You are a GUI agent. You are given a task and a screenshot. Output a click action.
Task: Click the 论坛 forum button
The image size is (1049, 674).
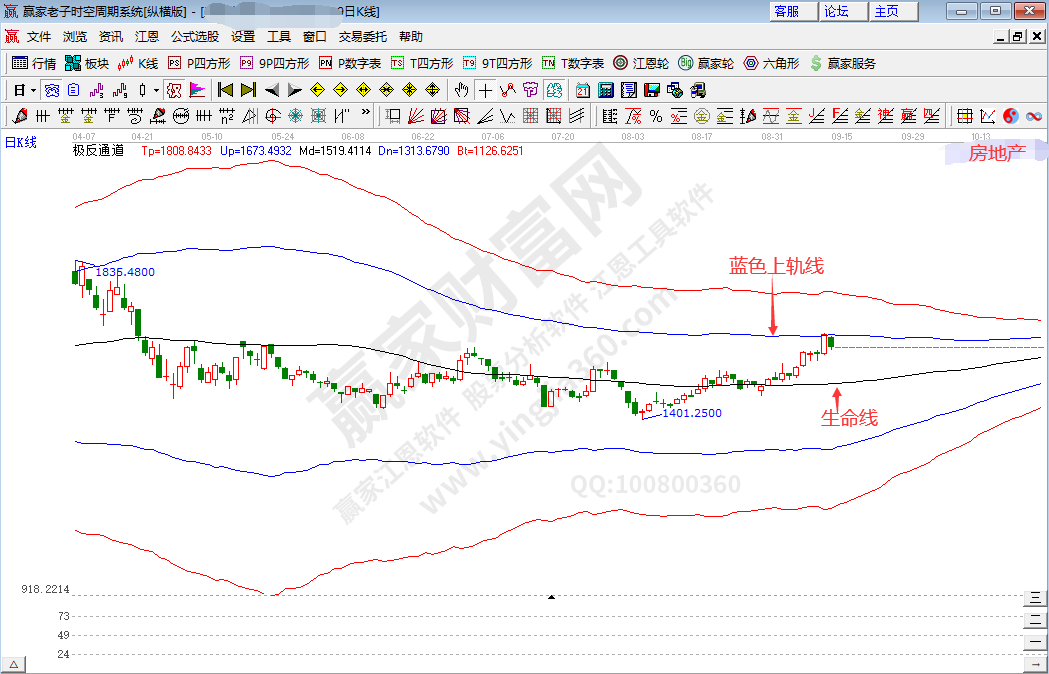[836, 11]
